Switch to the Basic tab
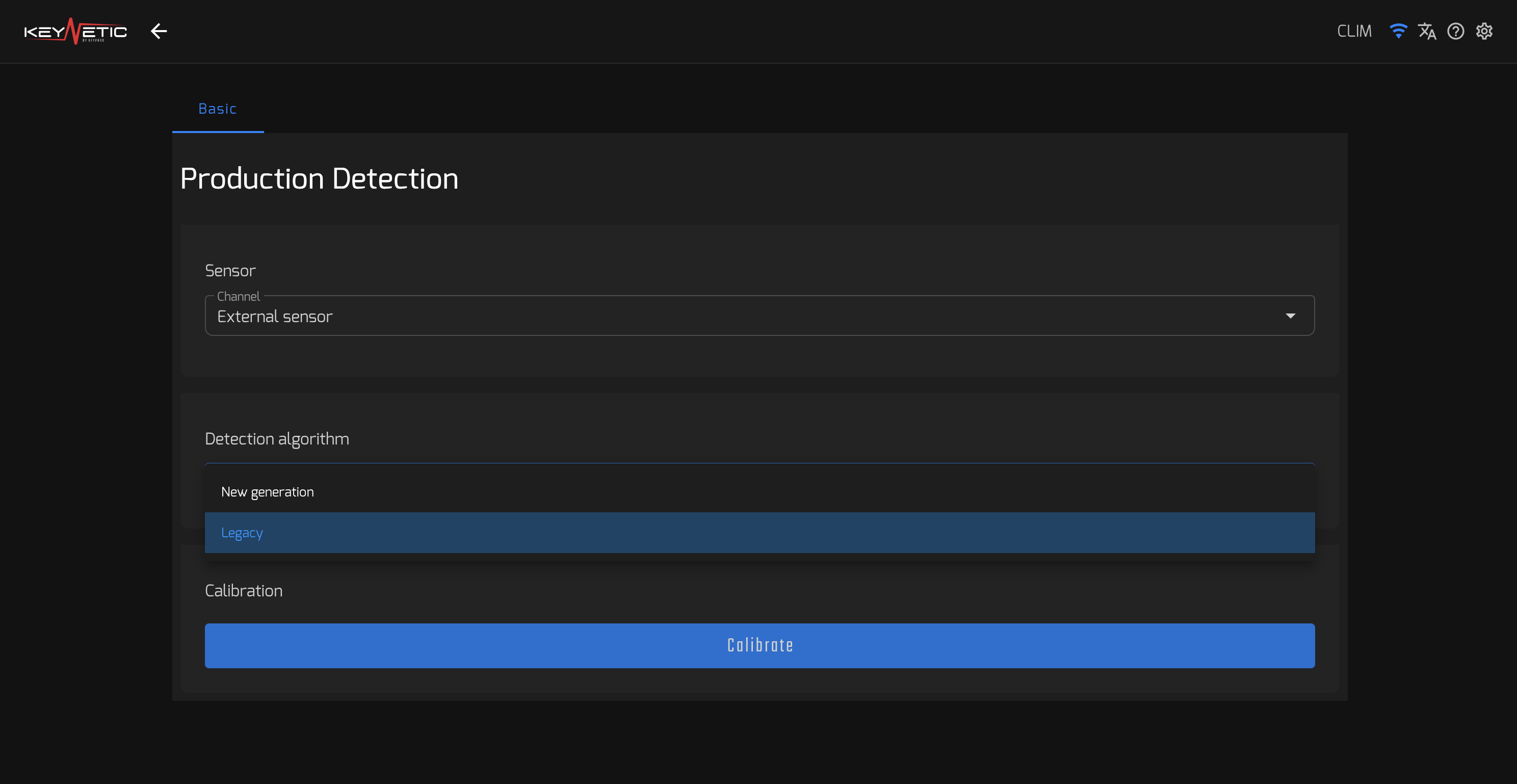This screenshot has width=1517, height=784. (x=218, y=109)
